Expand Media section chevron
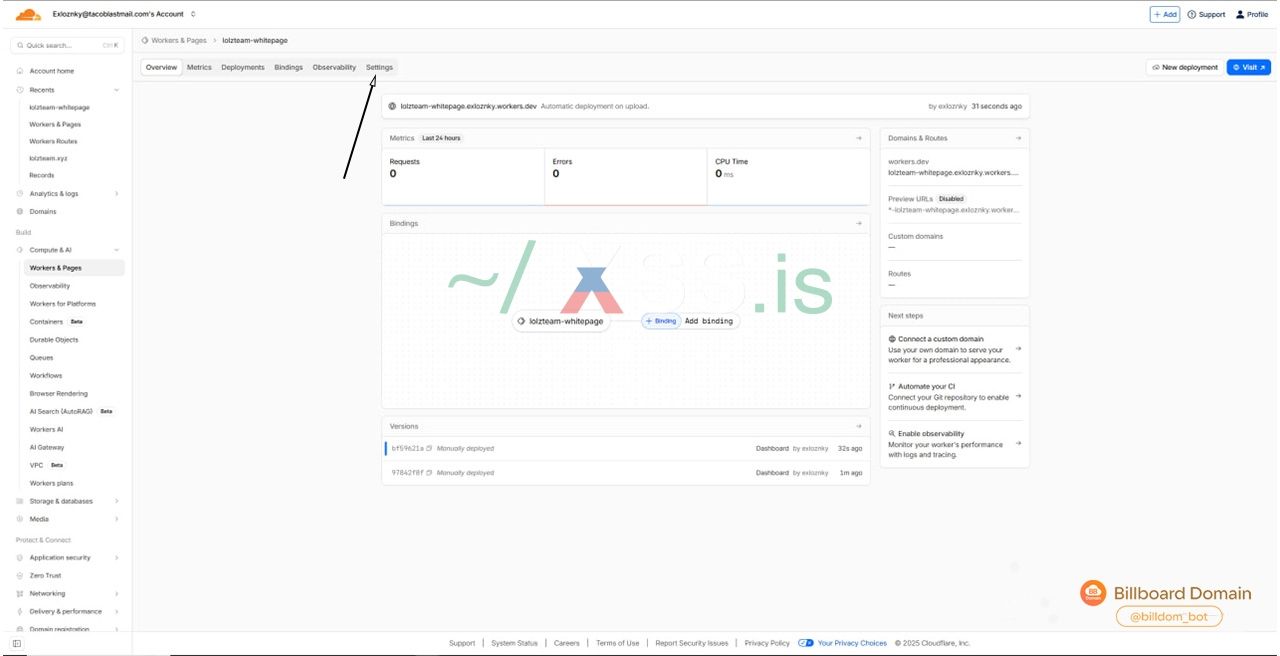This screenshot has height=656, width=1280. pyautogui.click(x=116, y=519)
